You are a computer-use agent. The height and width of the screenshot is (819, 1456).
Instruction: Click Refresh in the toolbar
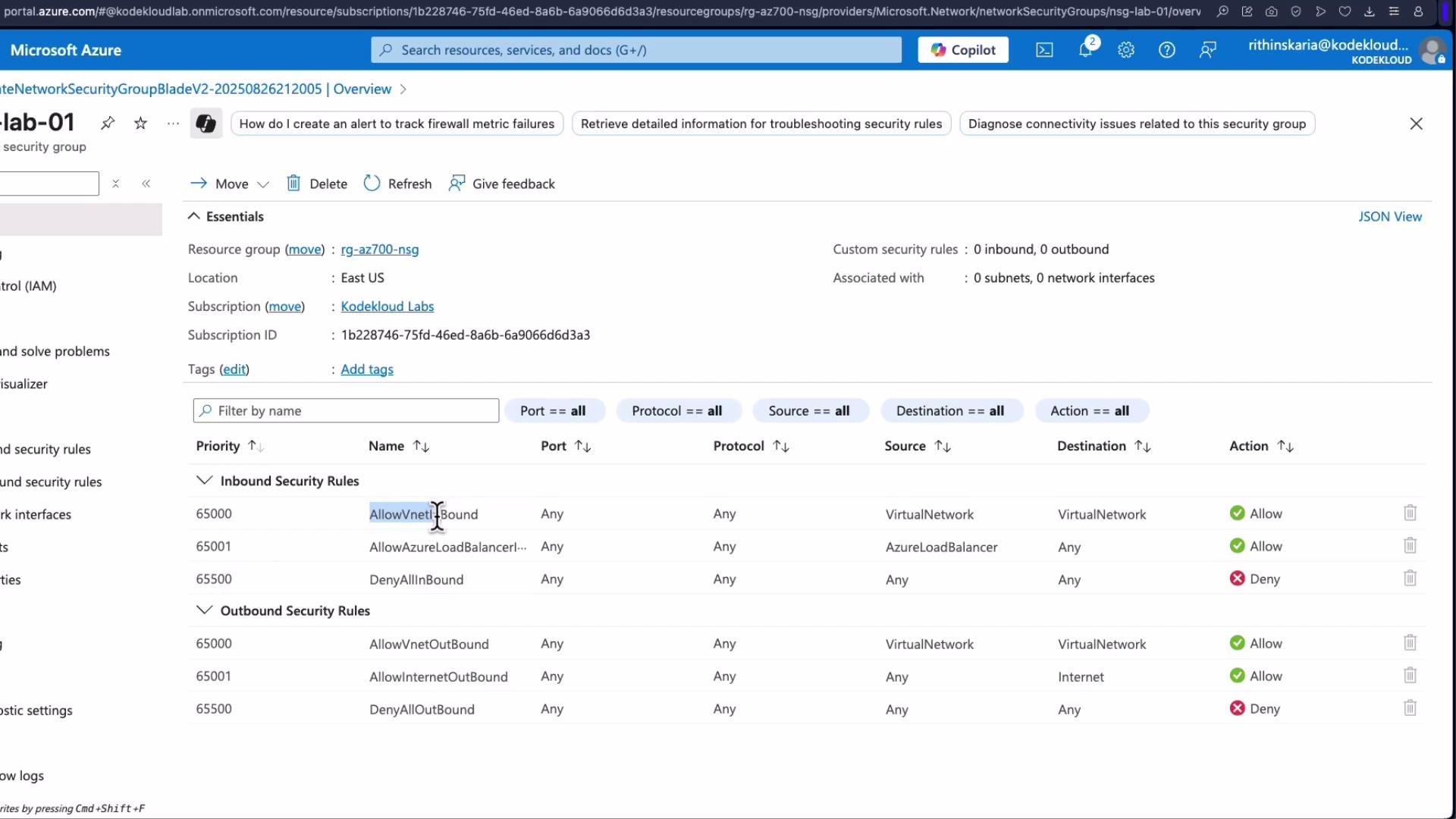[398, 184]
